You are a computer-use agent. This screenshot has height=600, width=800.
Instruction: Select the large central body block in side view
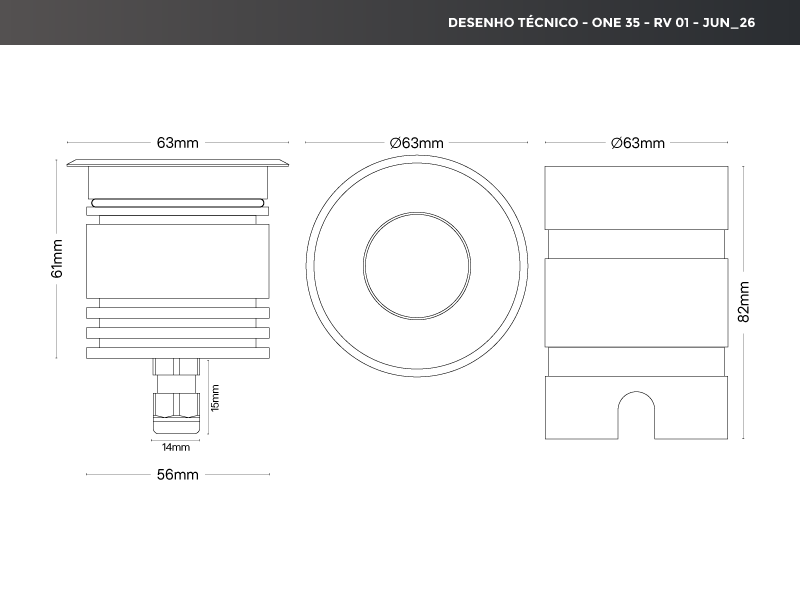point(178,260)
